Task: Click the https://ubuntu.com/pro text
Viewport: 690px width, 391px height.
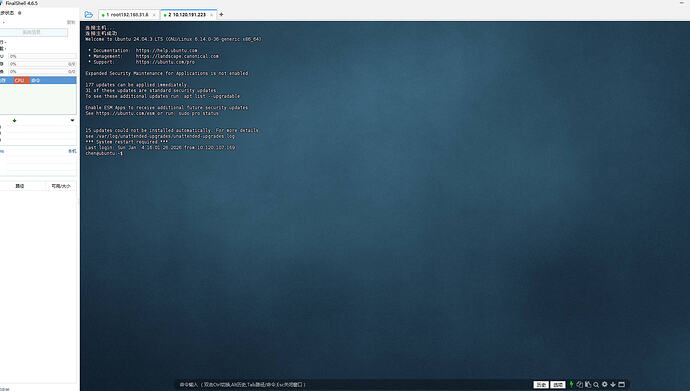Action: point(165,62)
